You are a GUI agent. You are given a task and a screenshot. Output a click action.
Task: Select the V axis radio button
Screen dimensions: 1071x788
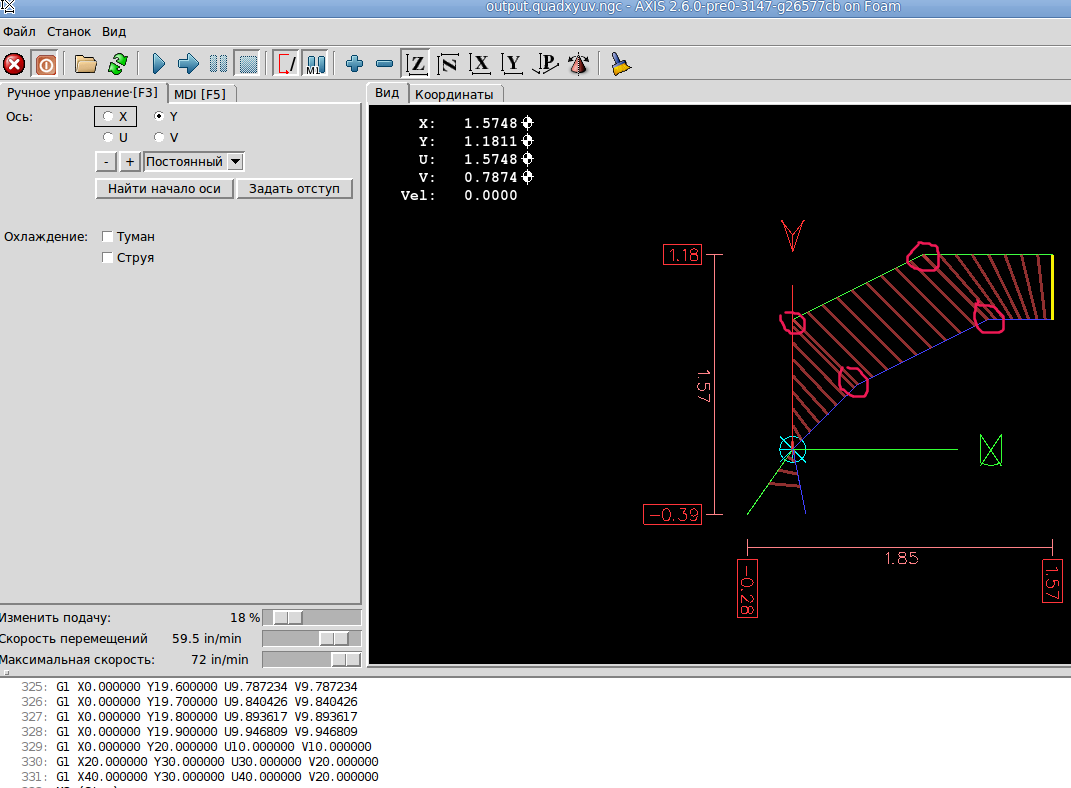(159, 138)
